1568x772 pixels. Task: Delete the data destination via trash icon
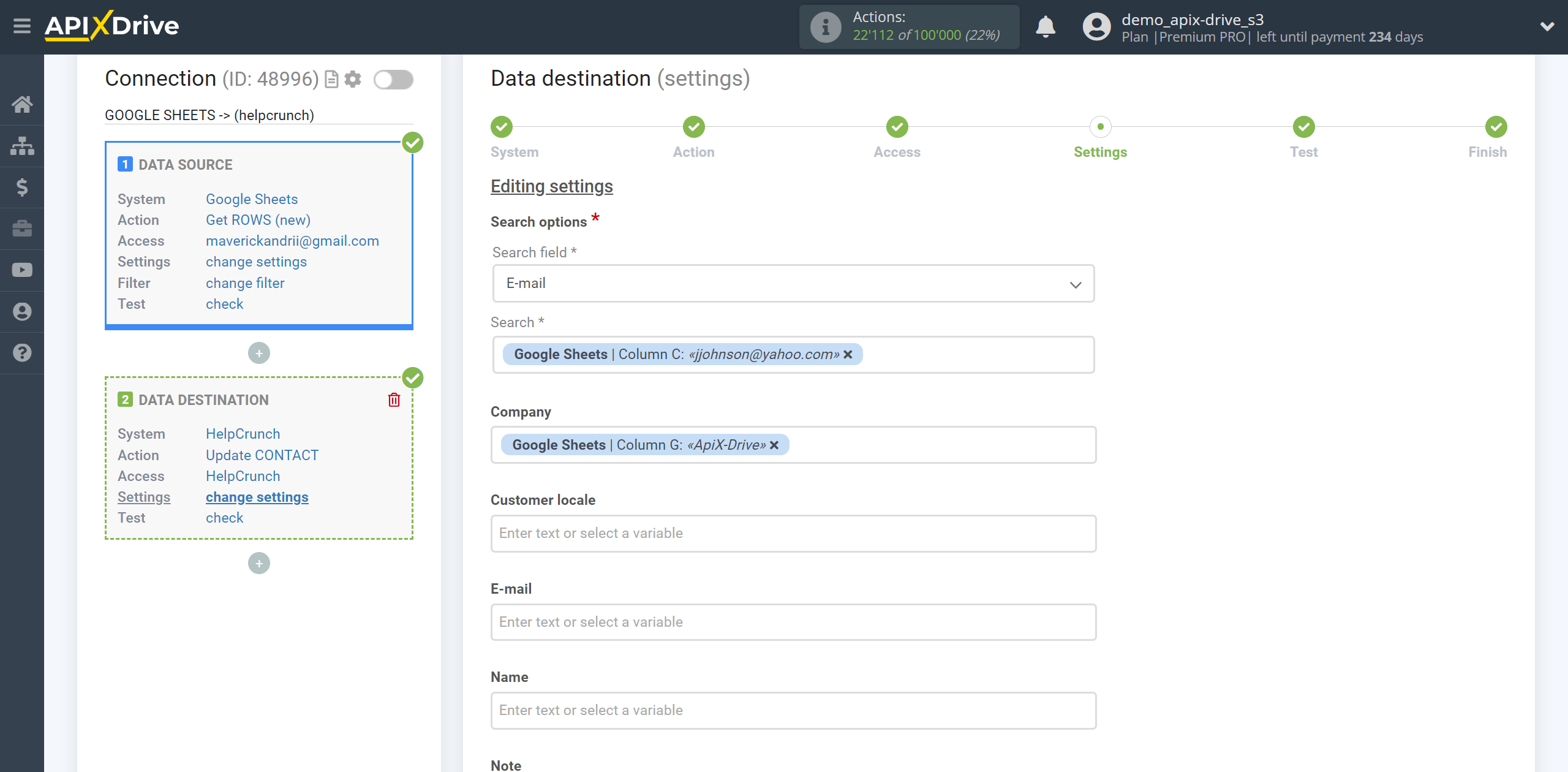click(394, 400)
